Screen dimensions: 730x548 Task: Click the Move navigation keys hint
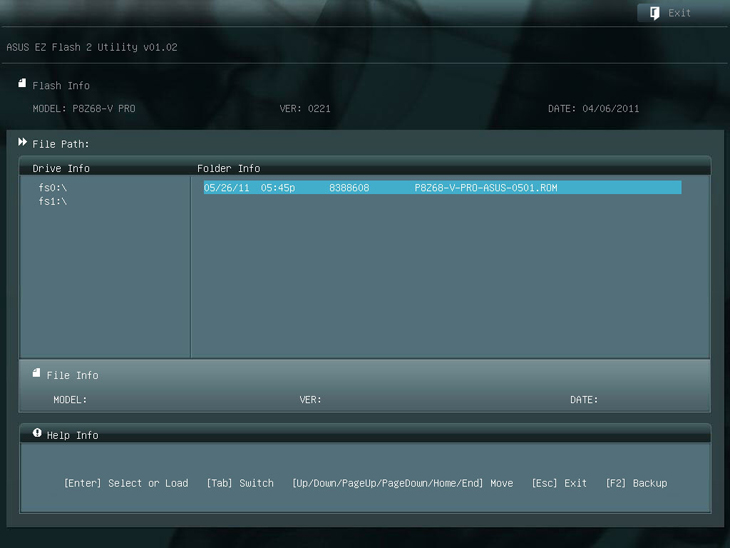pos(402,483)
